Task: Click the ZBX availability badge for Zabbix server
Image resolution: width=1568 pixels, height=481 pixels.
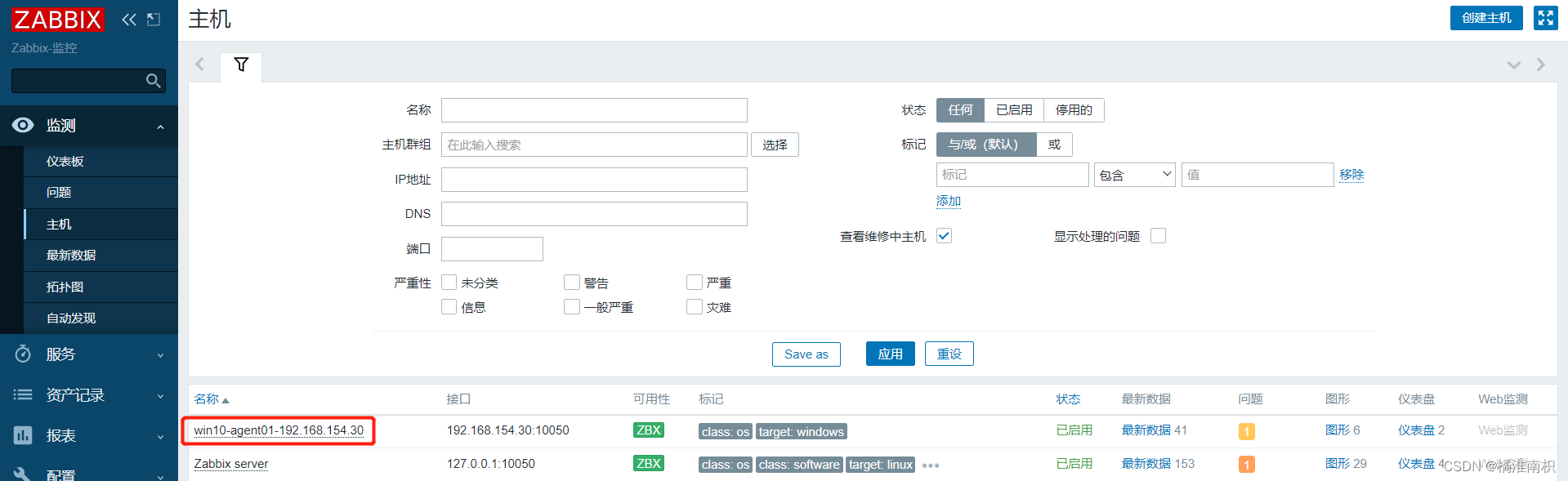Action: pos(649,463)
